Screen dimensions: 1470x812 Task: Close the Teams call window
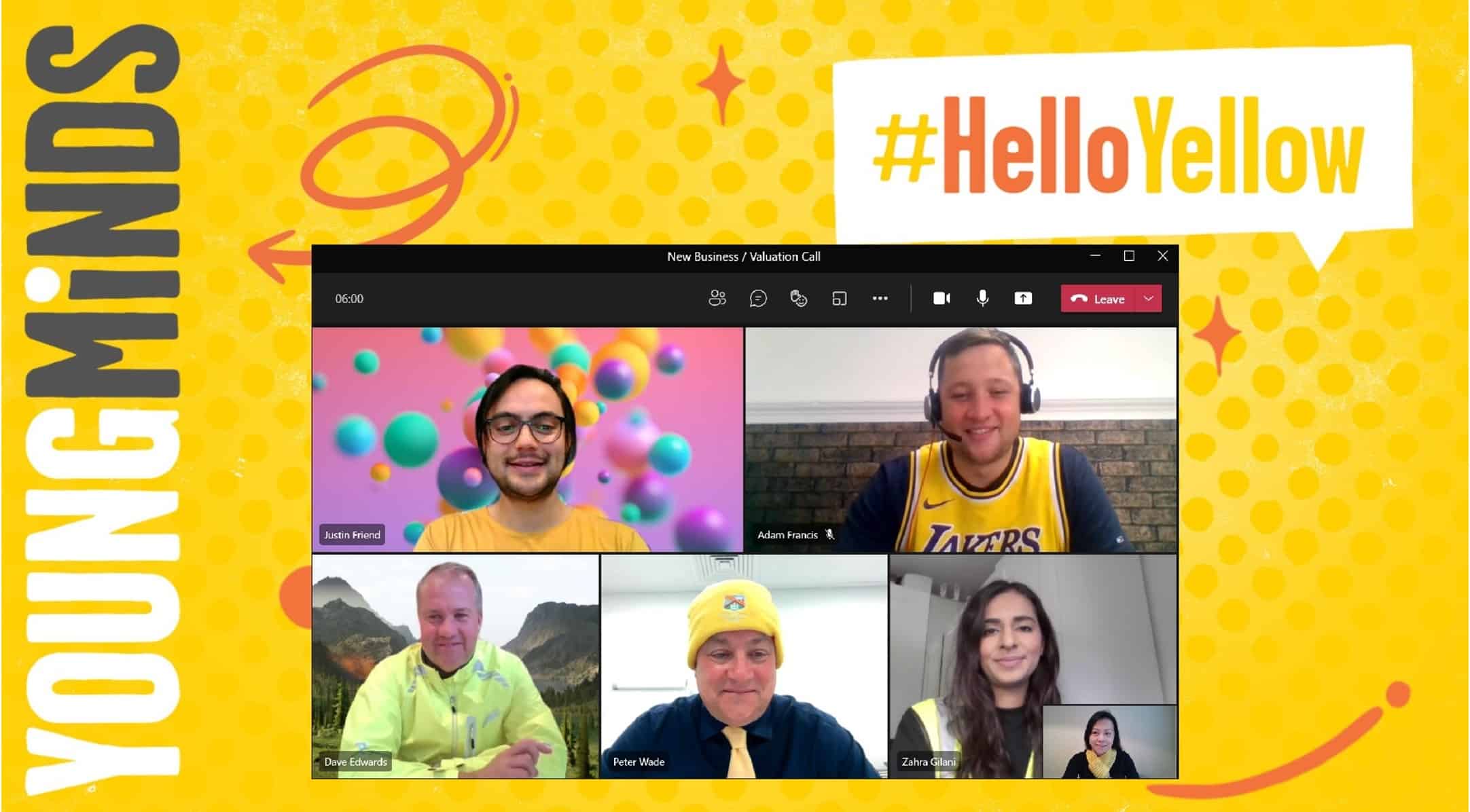[x=1163, y=256]
